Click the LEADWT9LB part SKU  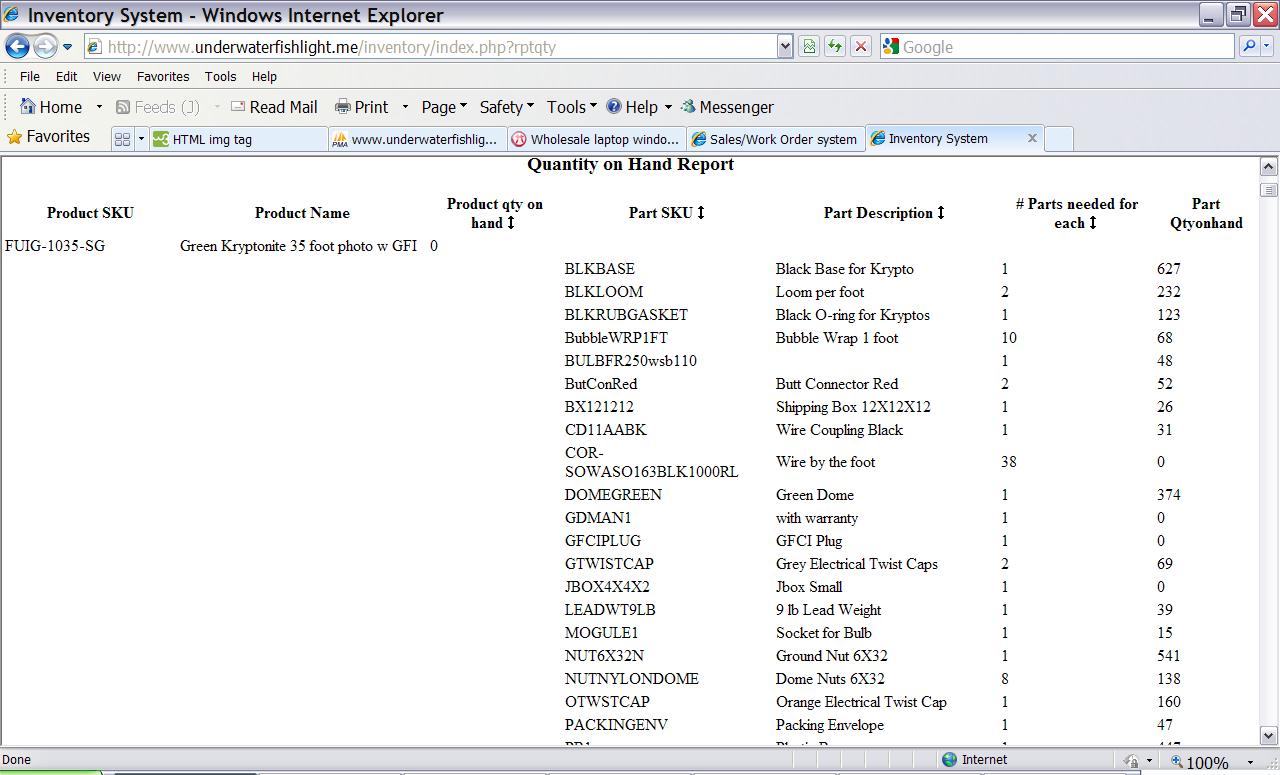coord(610,610)
